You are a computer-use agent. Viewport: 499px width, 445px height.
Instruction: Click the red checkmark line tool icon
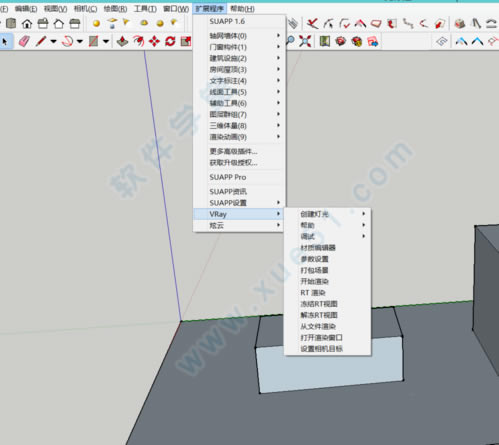(312, 24)
